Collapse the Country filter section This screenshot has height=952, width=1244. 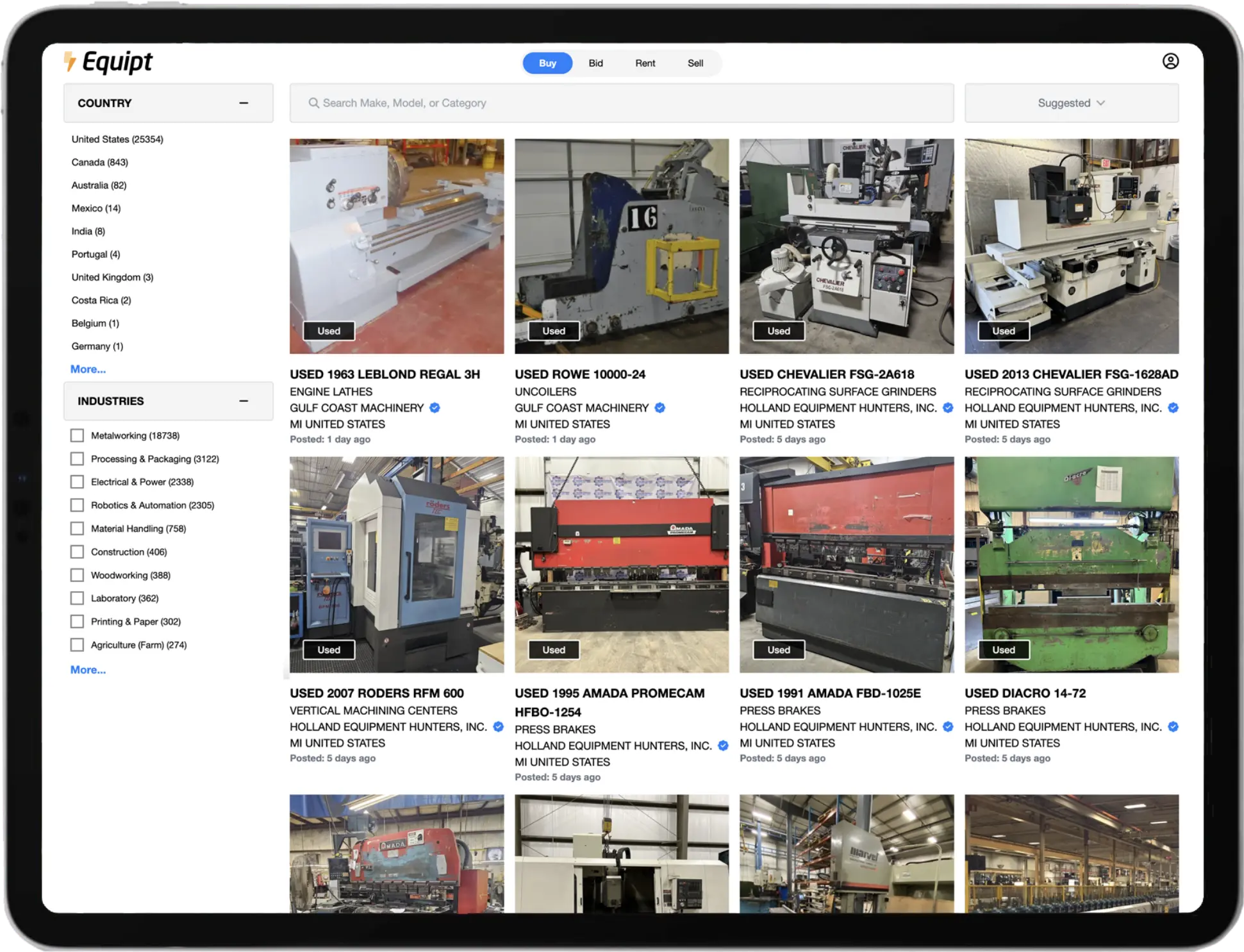[244, 103]
